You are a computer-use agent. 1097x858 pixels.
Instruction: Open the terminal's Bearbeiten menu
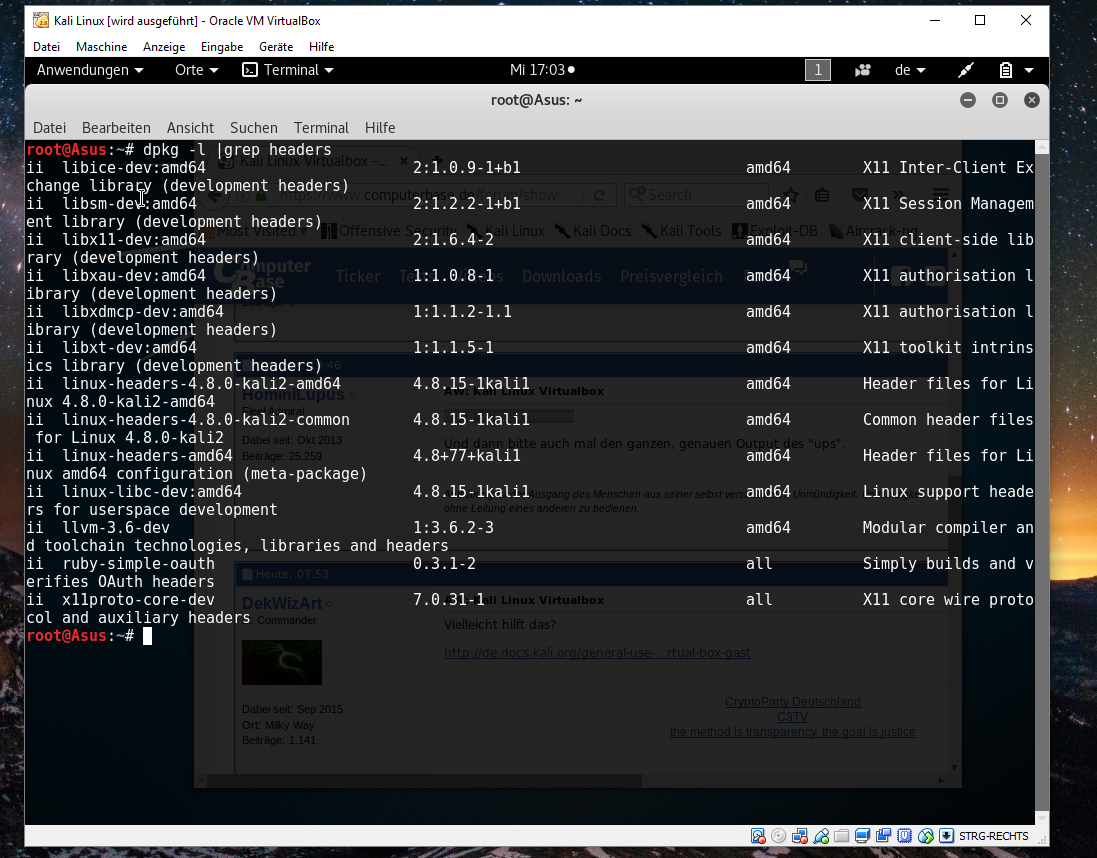click(x=116, y=128)
